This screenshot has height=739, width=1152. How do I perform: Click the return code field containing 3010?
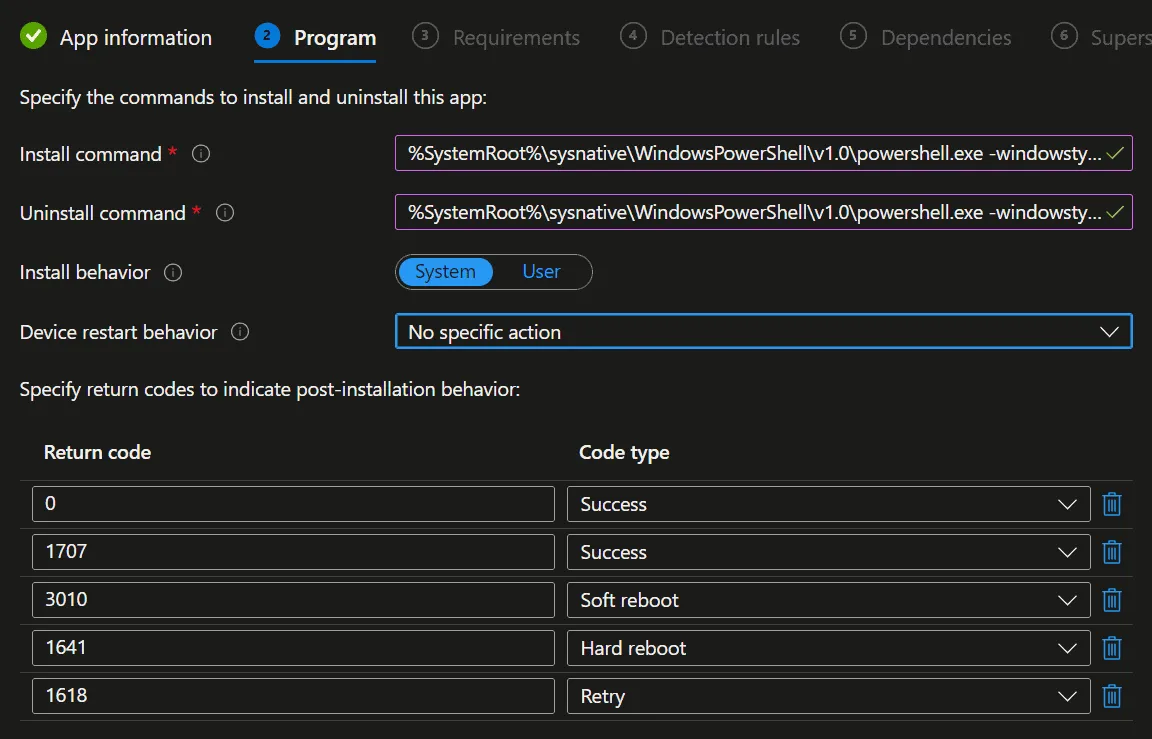tap(293, 600)
